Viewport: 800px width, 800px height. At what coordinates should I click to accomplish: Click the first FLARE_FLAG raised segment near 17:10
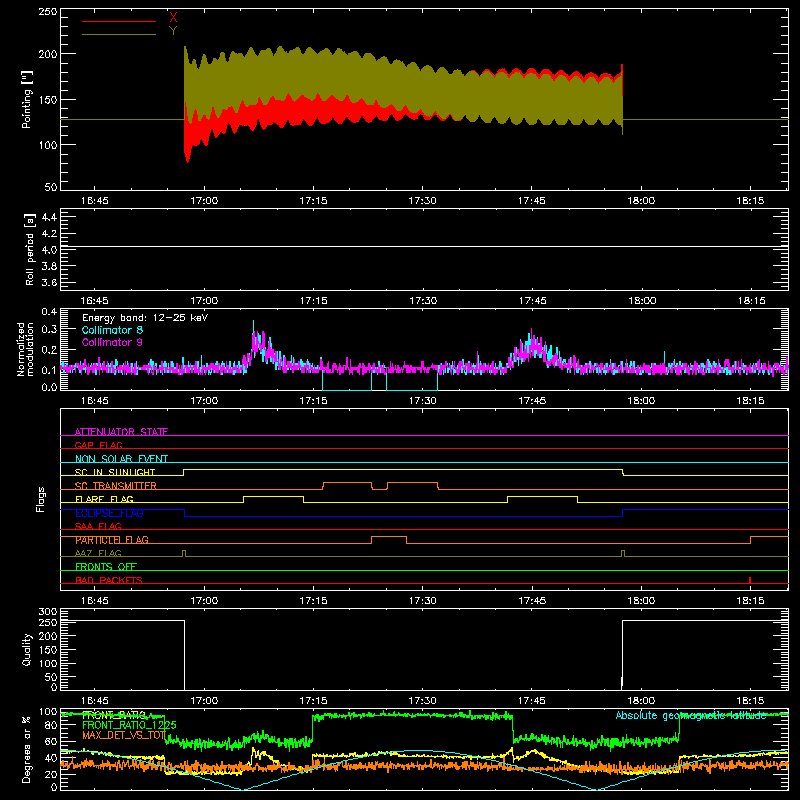tap(273, 496)
